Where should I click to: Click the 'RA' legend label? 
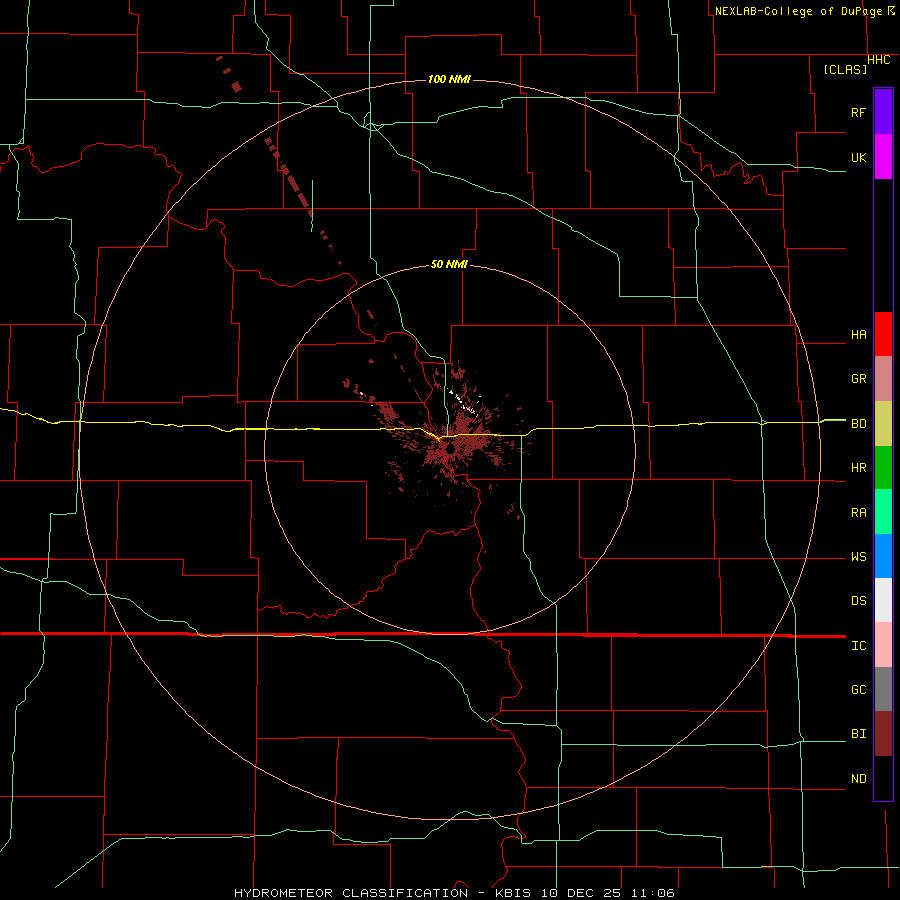pos(858,512)
